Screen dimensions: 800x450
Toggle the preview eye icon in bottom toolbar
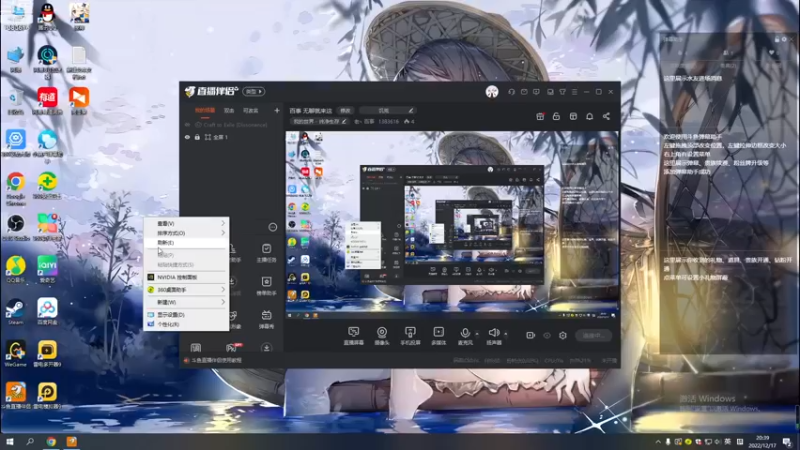coord(547,335)
